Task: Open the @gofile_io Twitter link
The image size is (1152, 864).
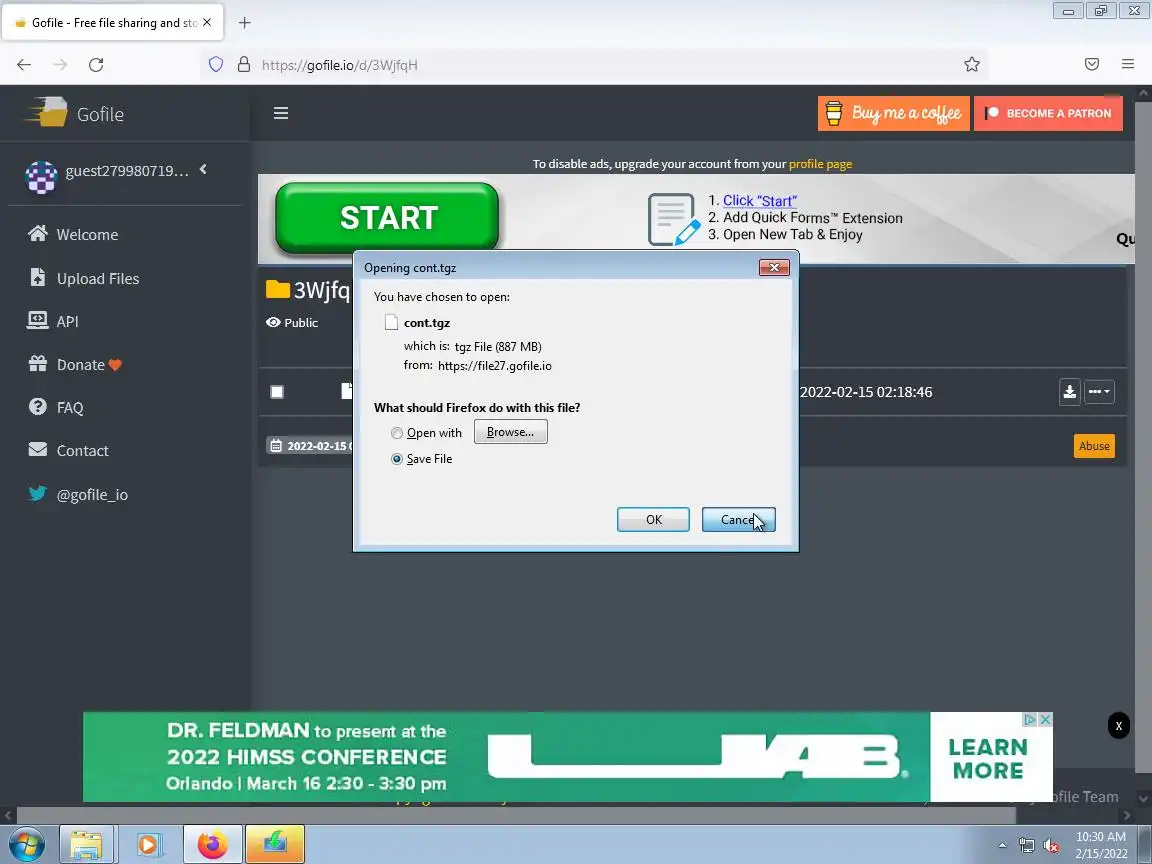Action: point(78,494)
